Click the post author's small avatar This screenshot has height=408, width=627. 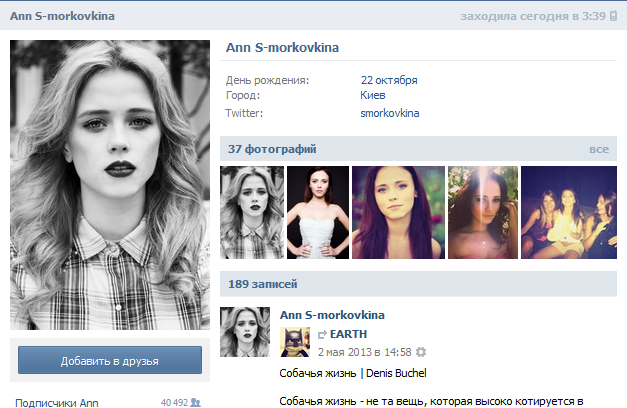tap(245, 332)
